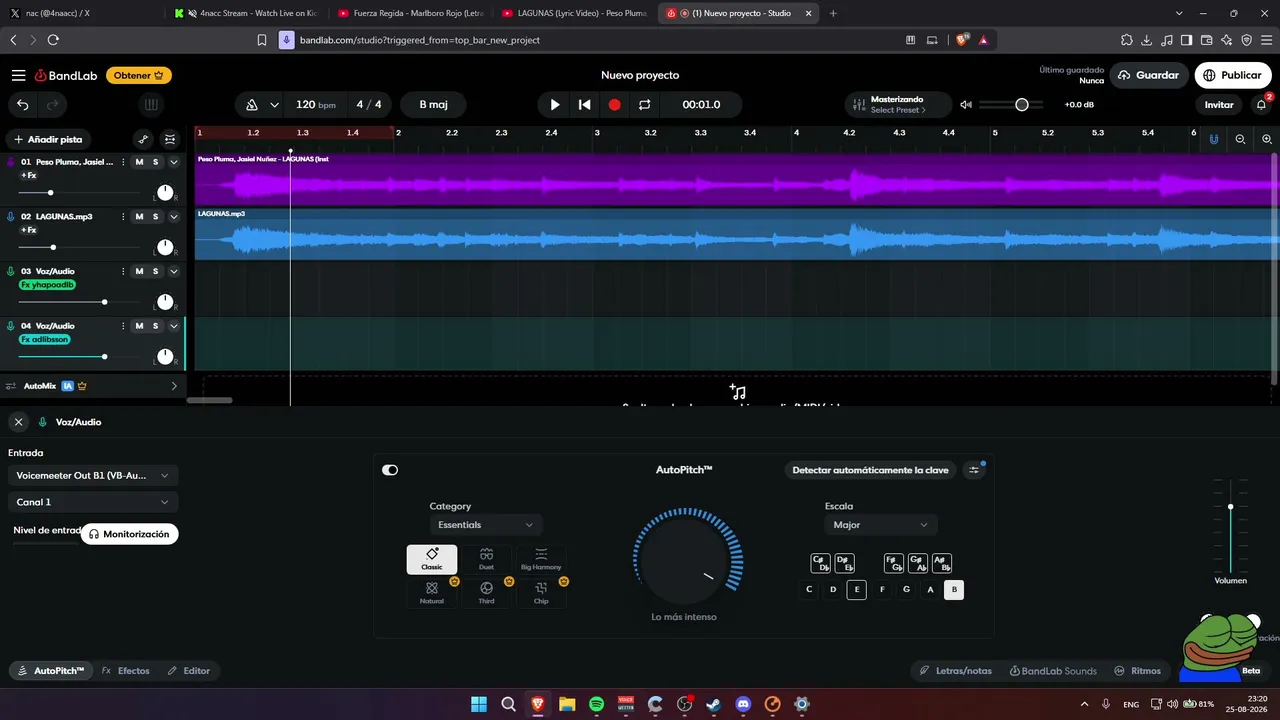Screen dimensions: 1280x720
Task: Click the Añadir pista button
Action: (x=48, y=139)
